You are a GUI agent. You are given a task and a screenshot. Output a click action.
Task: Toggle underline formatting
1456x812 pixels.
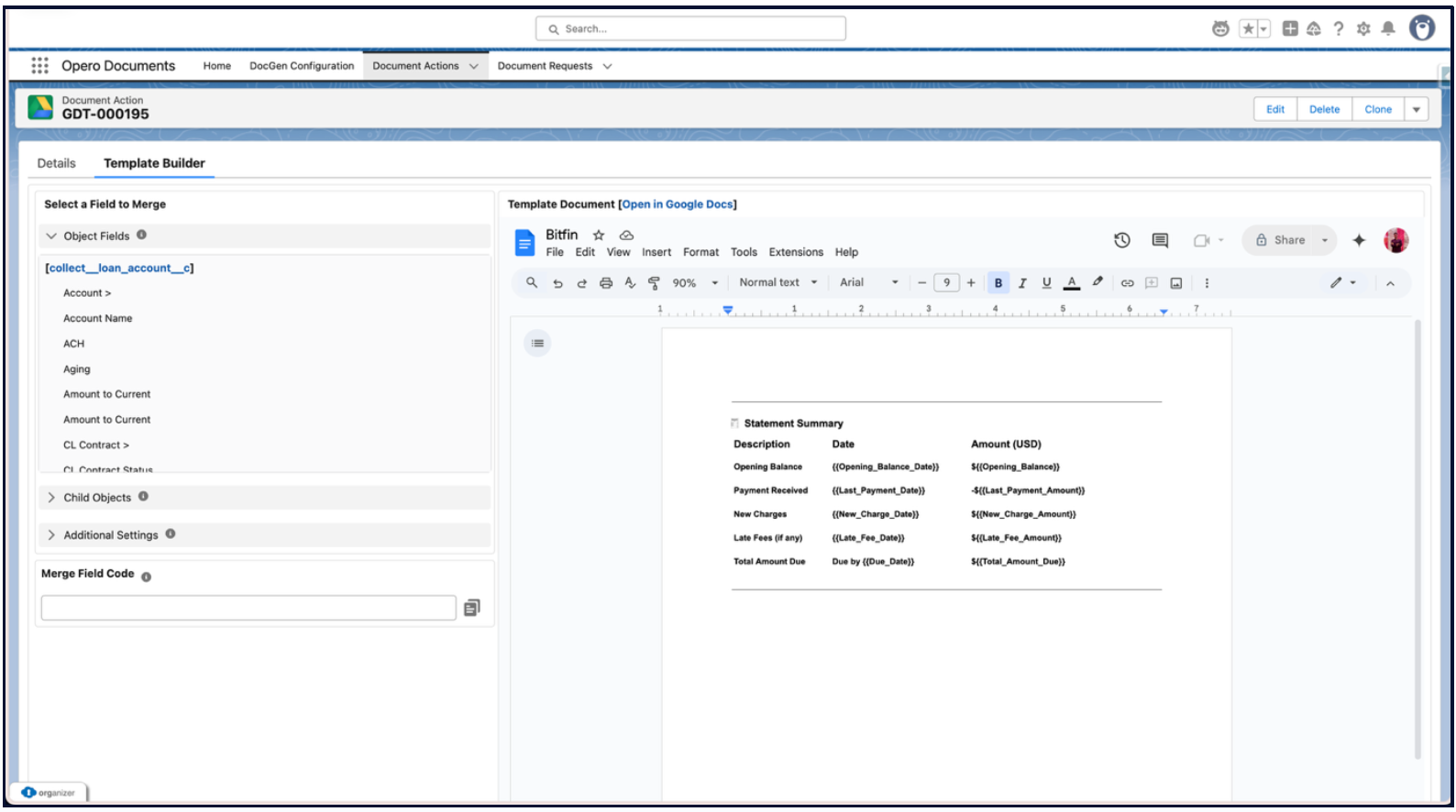pos(1046,283)
